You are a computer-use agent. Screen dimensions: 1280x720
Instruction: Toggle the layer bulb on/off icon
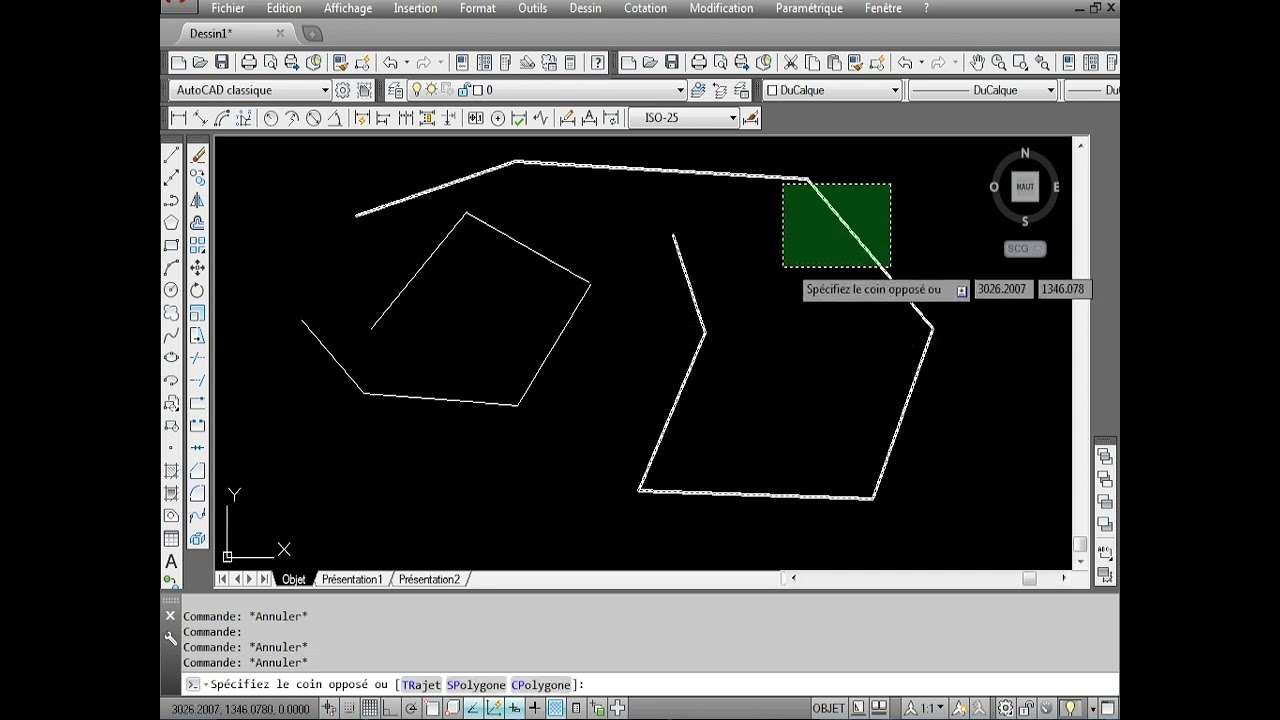pos(417,90)
